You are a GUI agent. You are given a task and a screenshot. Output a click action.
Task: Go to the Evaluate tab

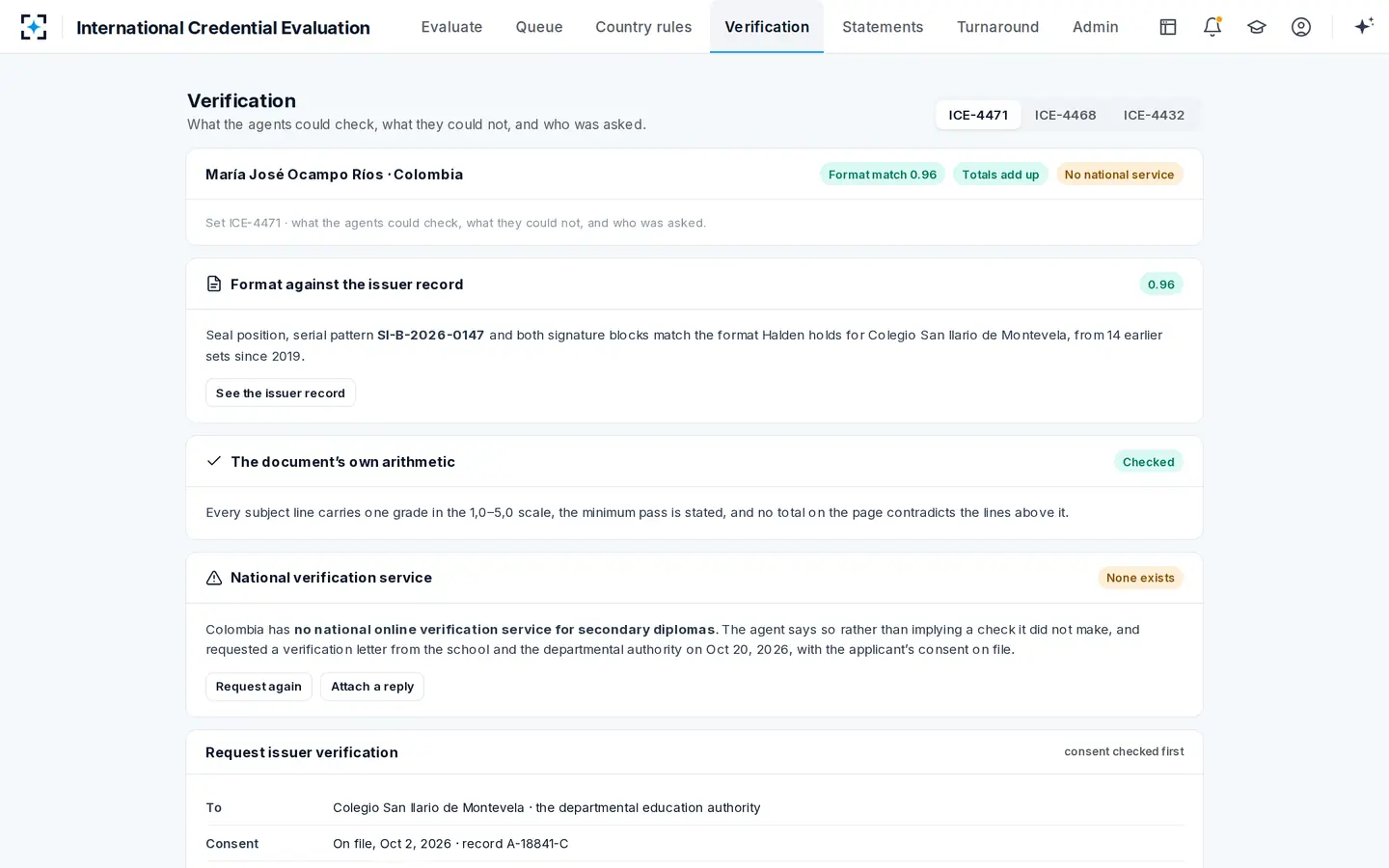click(451, 27)
